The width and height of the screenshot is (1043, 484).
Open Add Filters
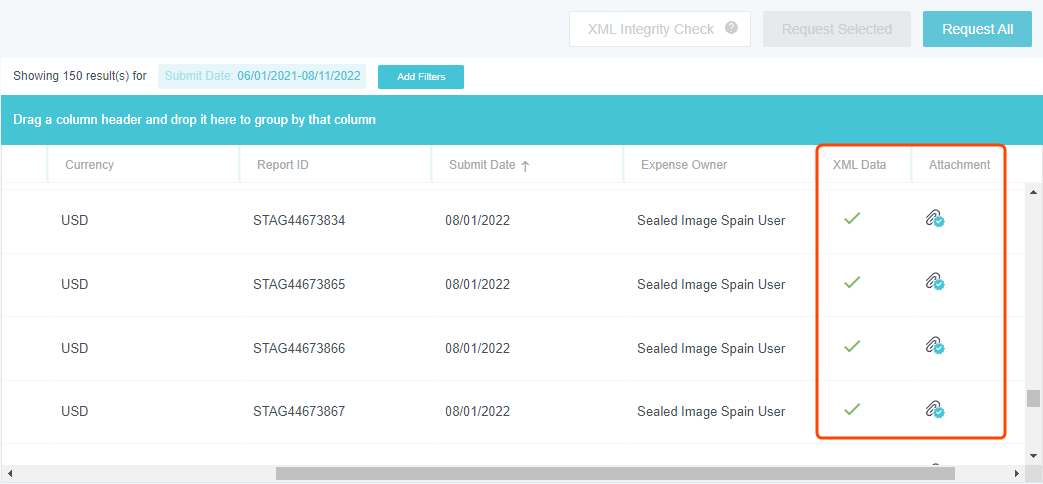point(420,77)
